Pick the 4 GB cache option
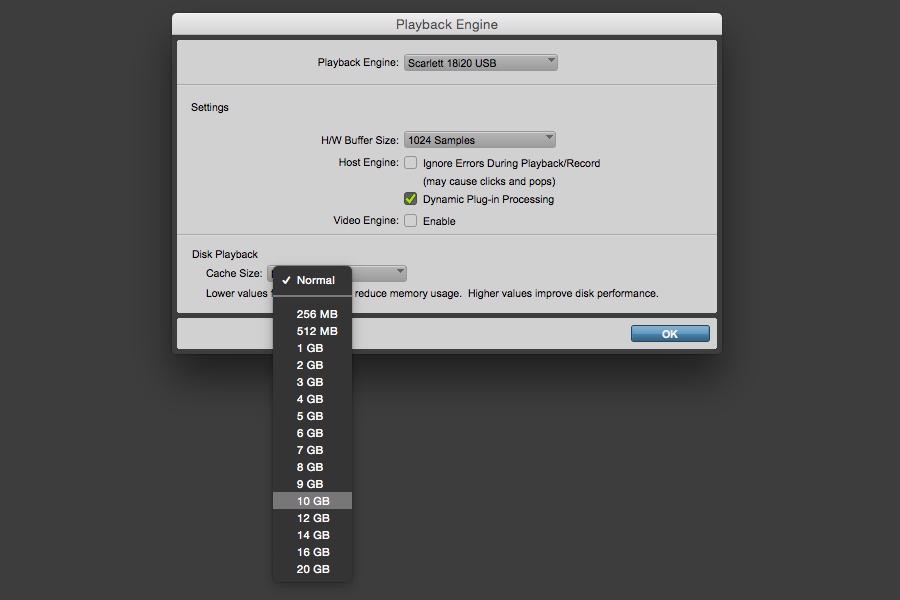 pyautogui.click(x=310, y=399)
